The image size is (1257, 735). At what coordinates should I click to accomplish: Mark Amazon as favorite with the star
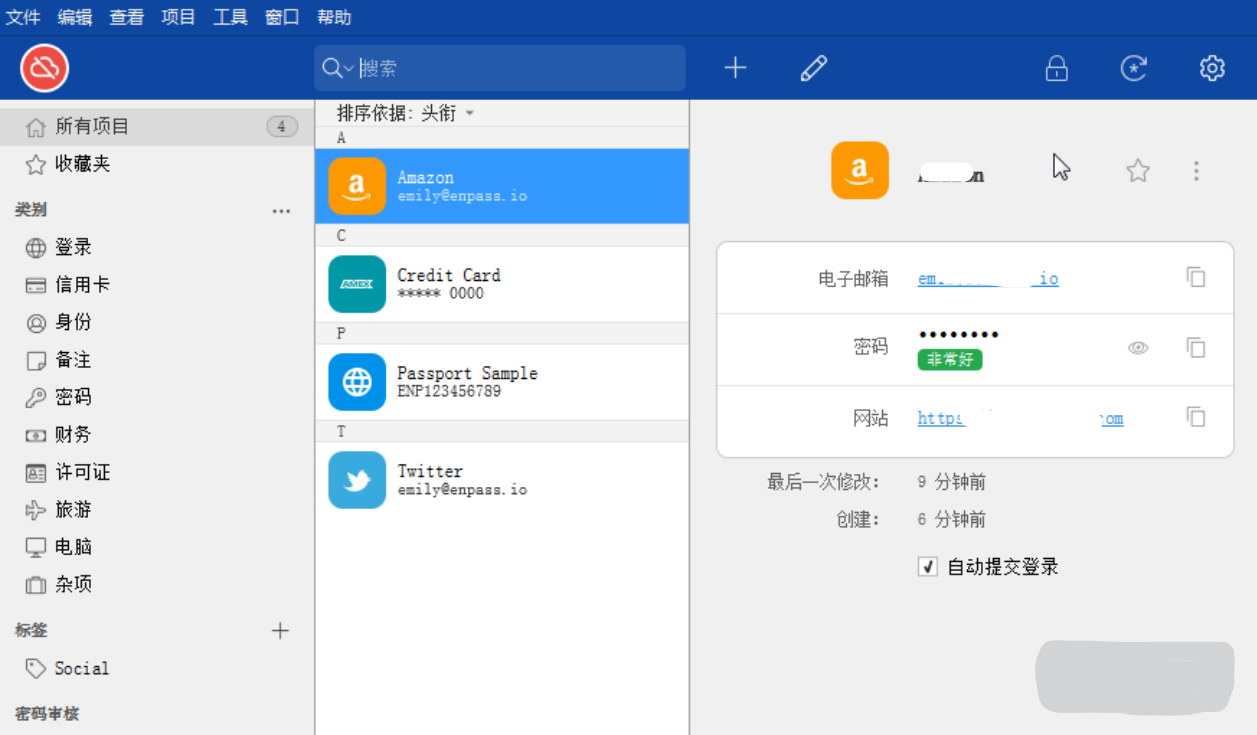point(1137,170)
